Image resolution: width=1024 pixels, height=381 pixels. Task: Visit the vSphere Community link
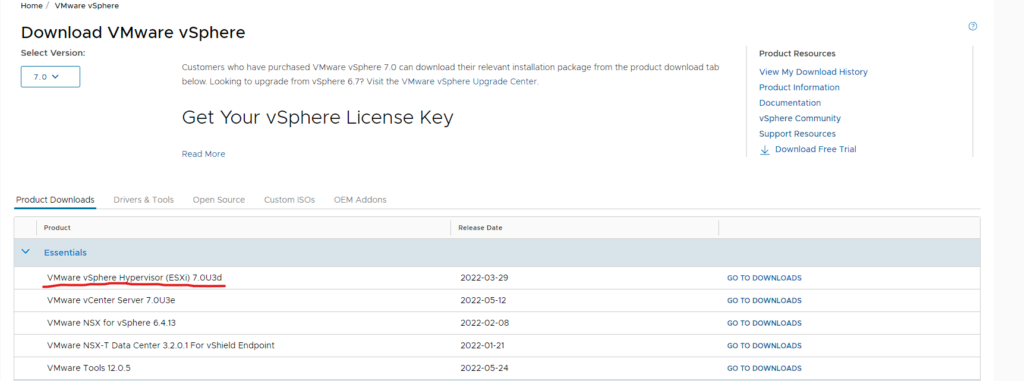click(x=800, y=118)
